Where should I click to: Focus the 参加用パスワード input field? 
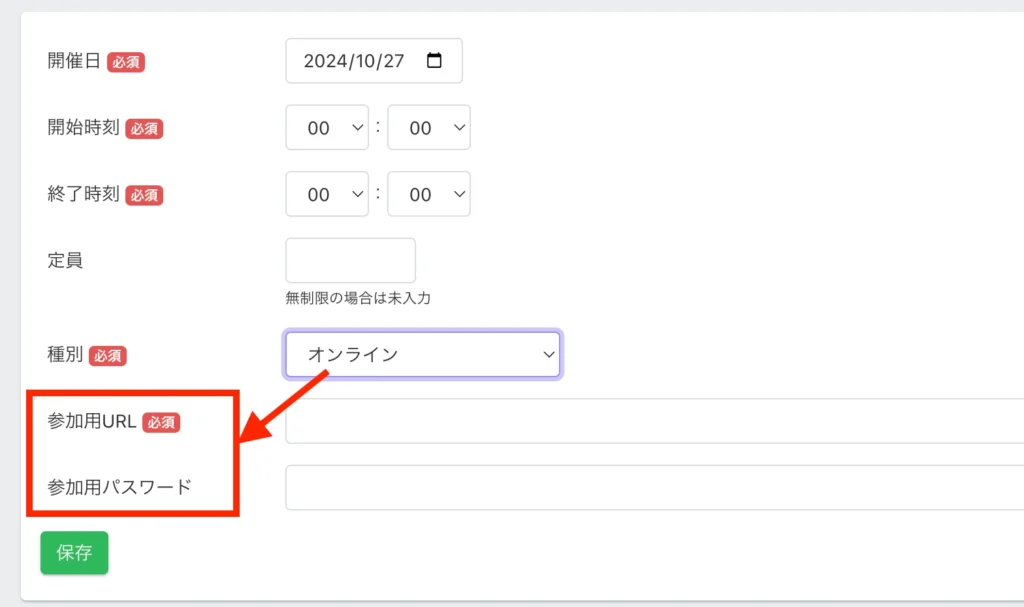654,487
